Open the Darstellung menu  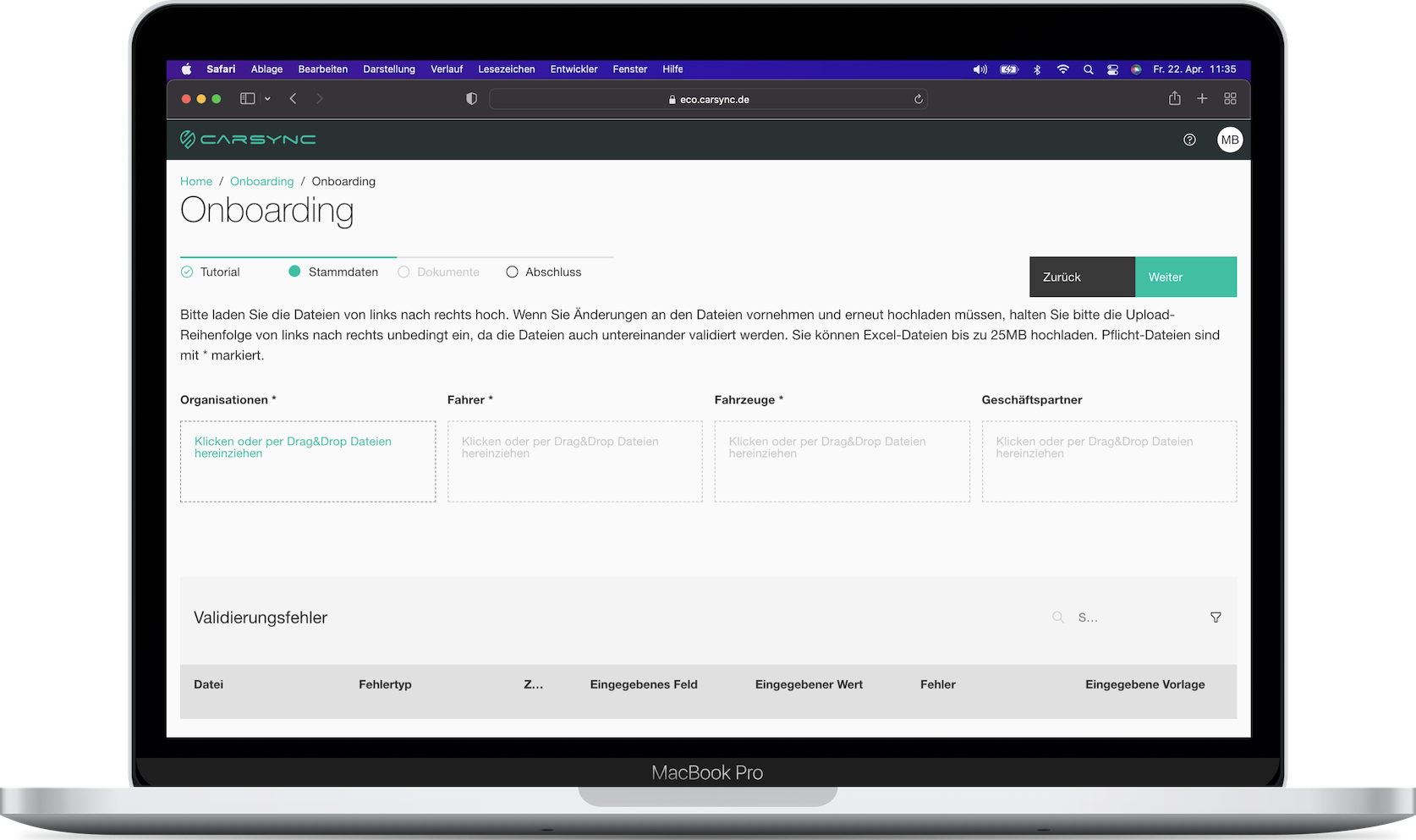pyautogui.click(x=389, y=69)
